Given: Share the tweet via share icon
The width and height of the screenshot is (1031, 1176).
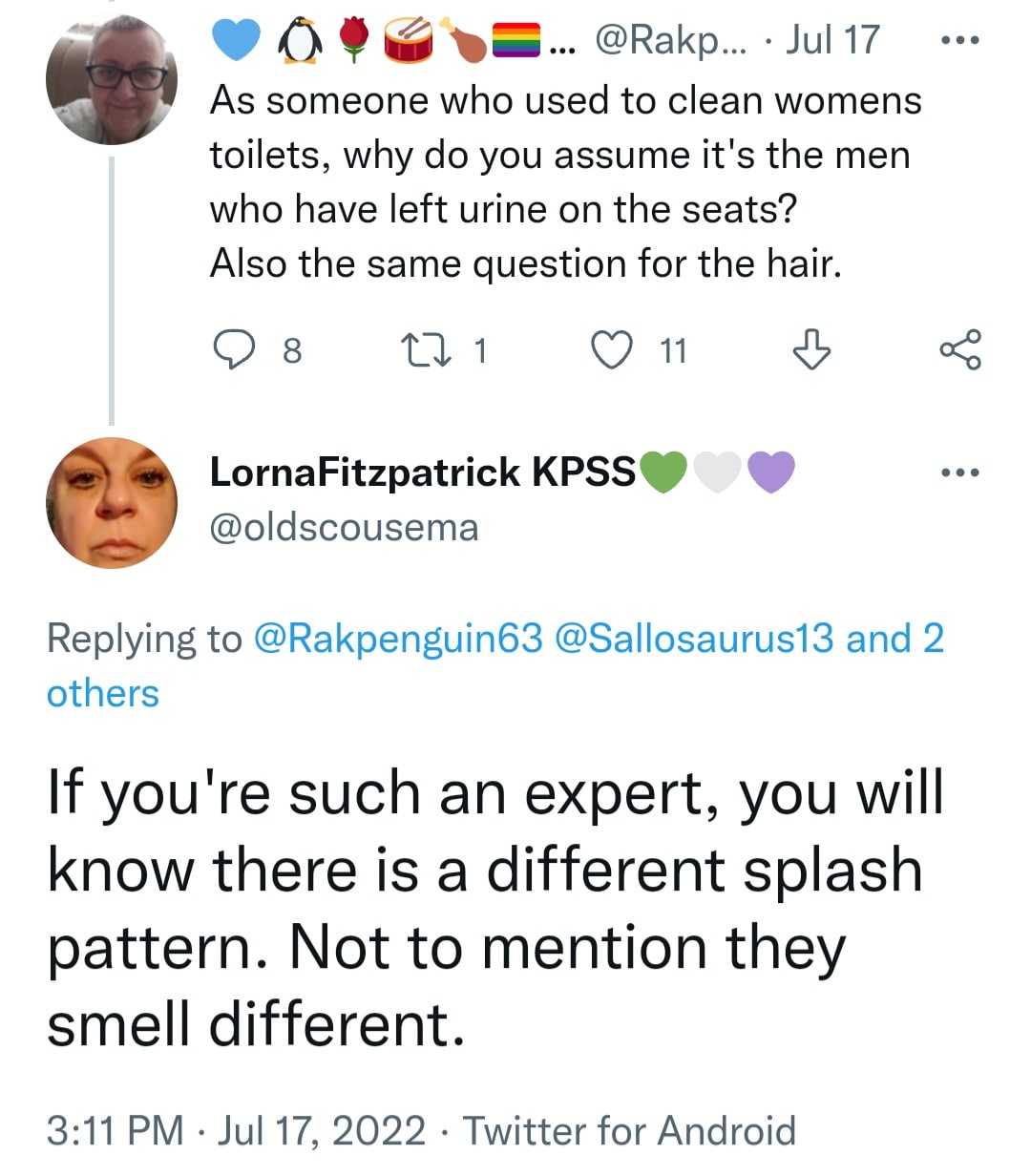Looking at the screenshot, I should click(959, 350).
